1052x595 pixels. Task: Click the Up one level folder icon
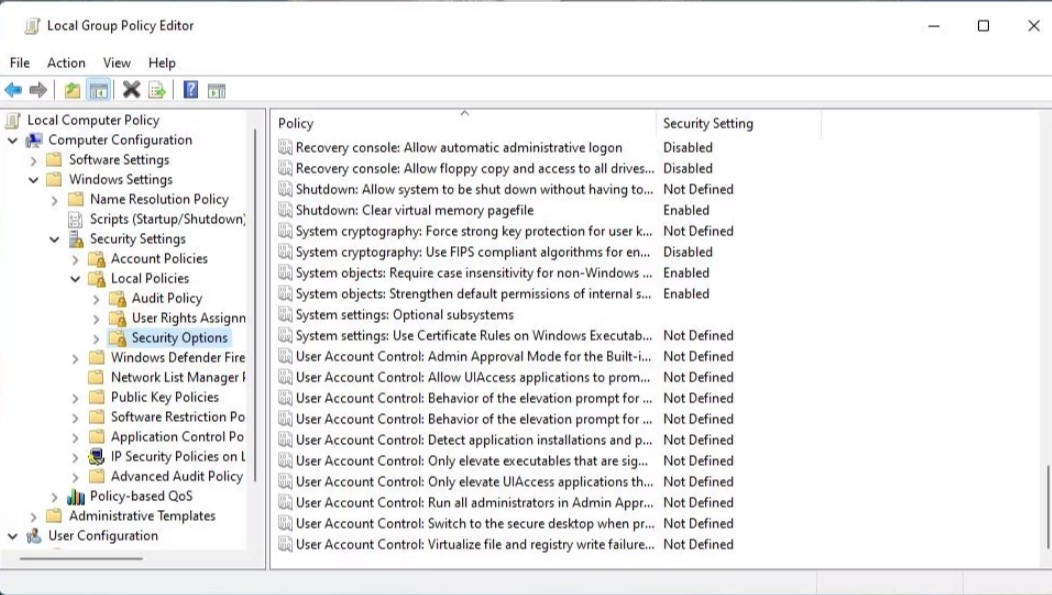72,90
